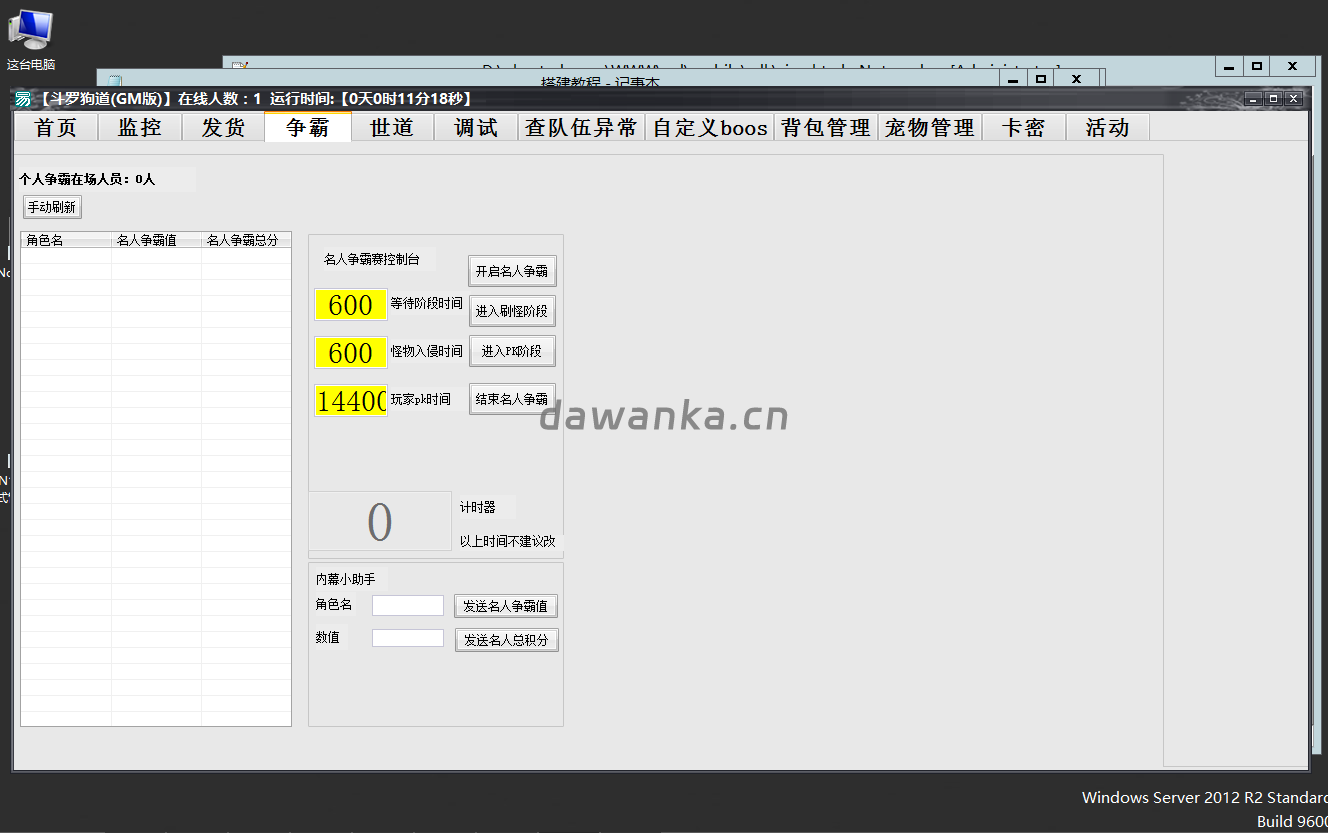Click the 手动刷新 refresh button
This screenshot has width=1328, height=833.
(x=51, y=207)
